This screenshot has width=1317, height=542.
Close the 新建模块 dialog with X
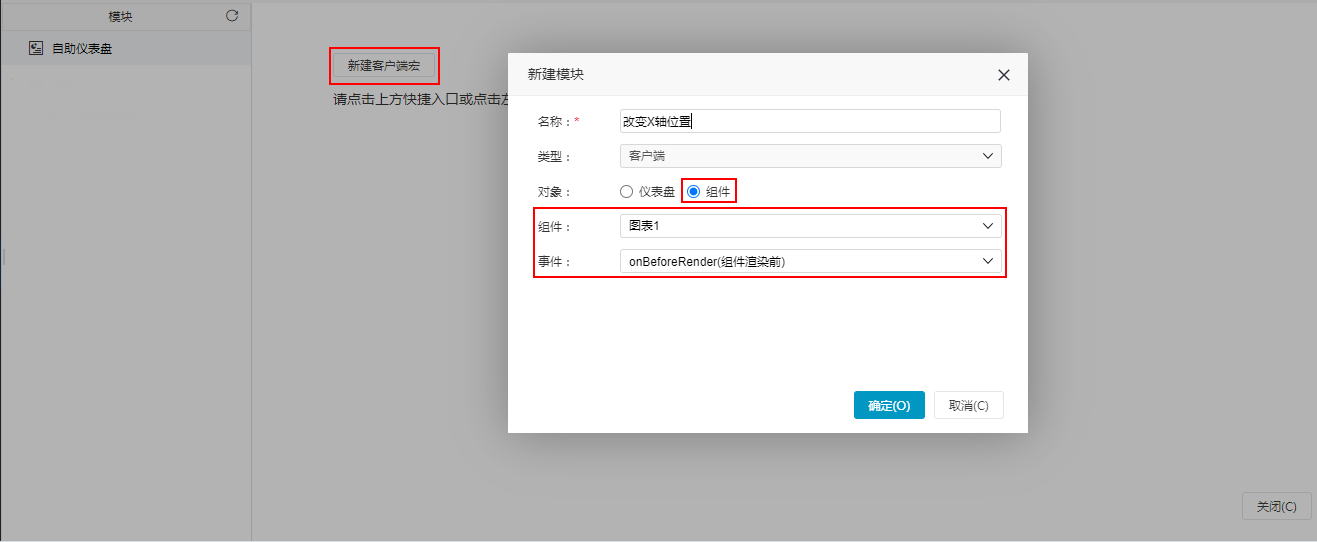1004,75
